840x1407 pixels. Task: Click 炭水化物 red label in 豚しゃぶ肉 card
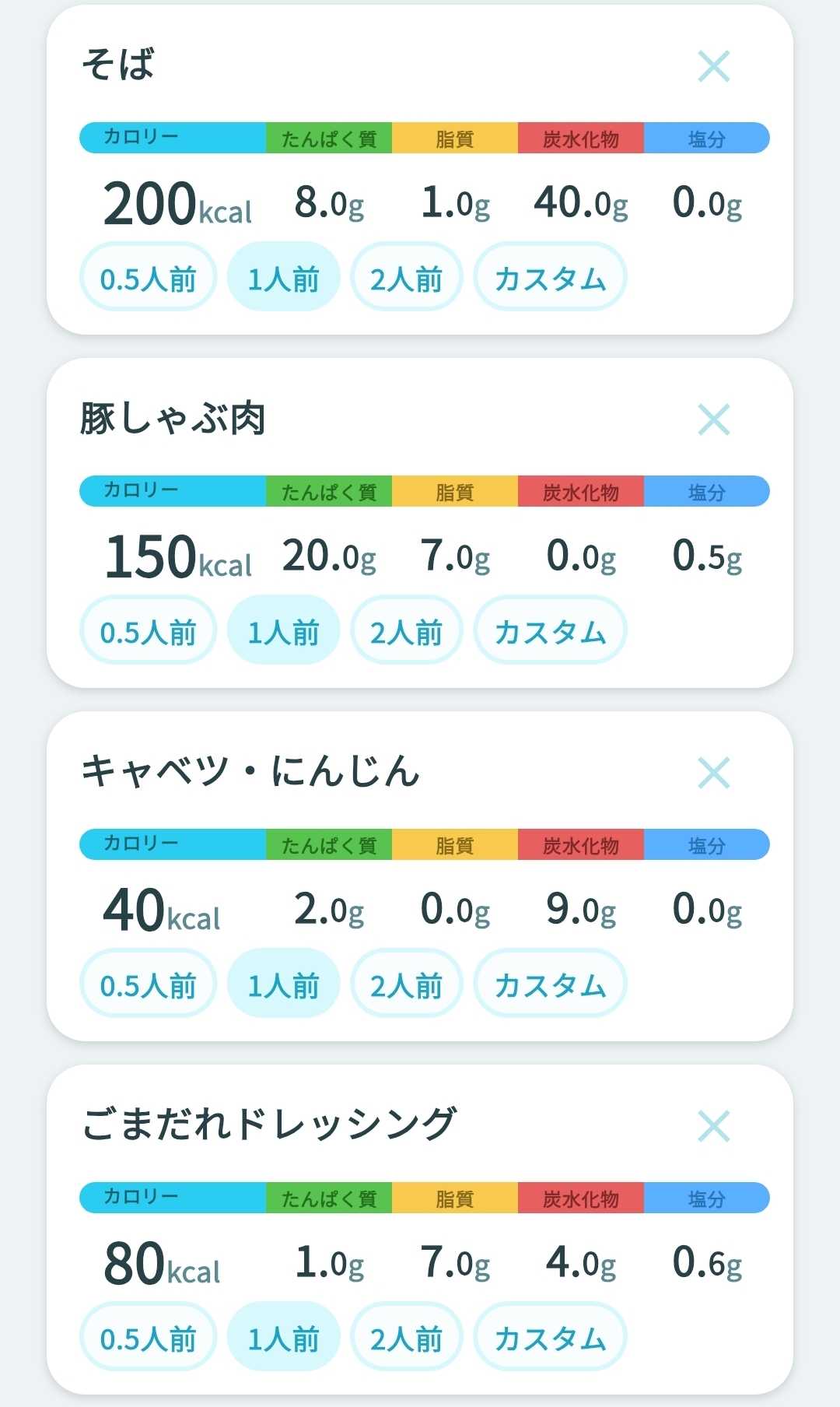[x=581, y=491]
